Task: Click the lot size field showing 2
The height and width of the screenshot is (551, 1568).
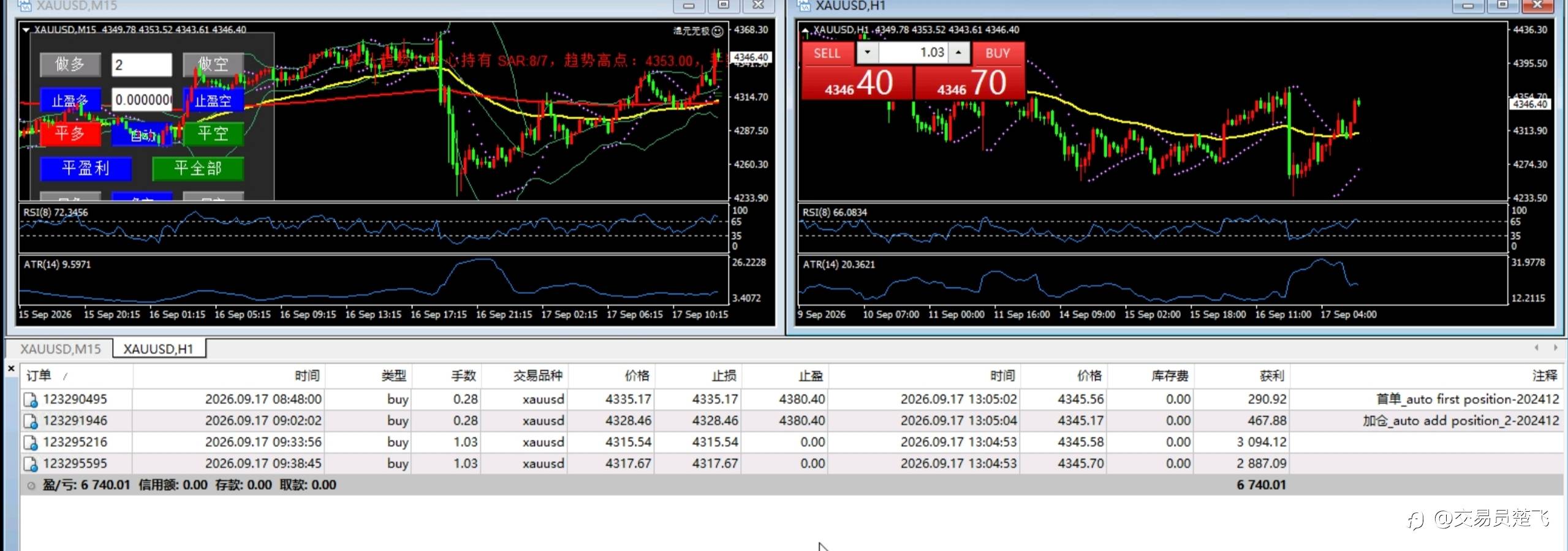Action: pyautogui.click(x=142, y=65)
